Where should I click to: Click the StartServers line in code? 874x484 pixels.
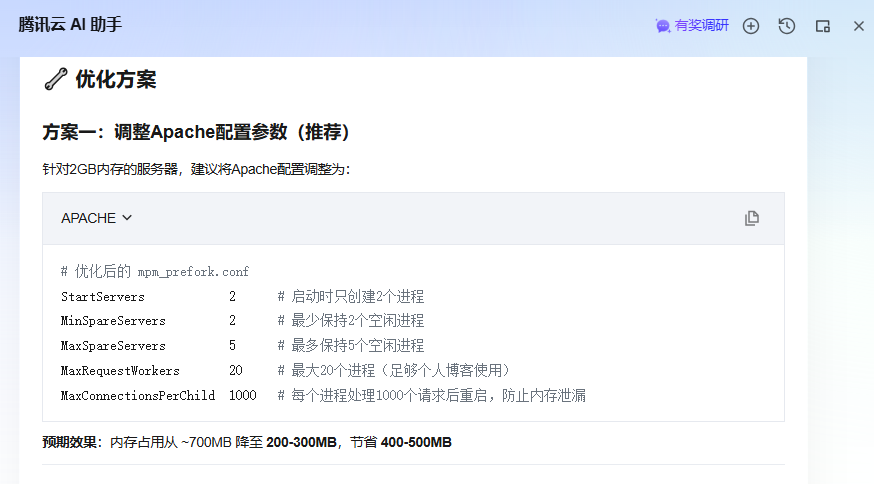(x=103, y=297)
